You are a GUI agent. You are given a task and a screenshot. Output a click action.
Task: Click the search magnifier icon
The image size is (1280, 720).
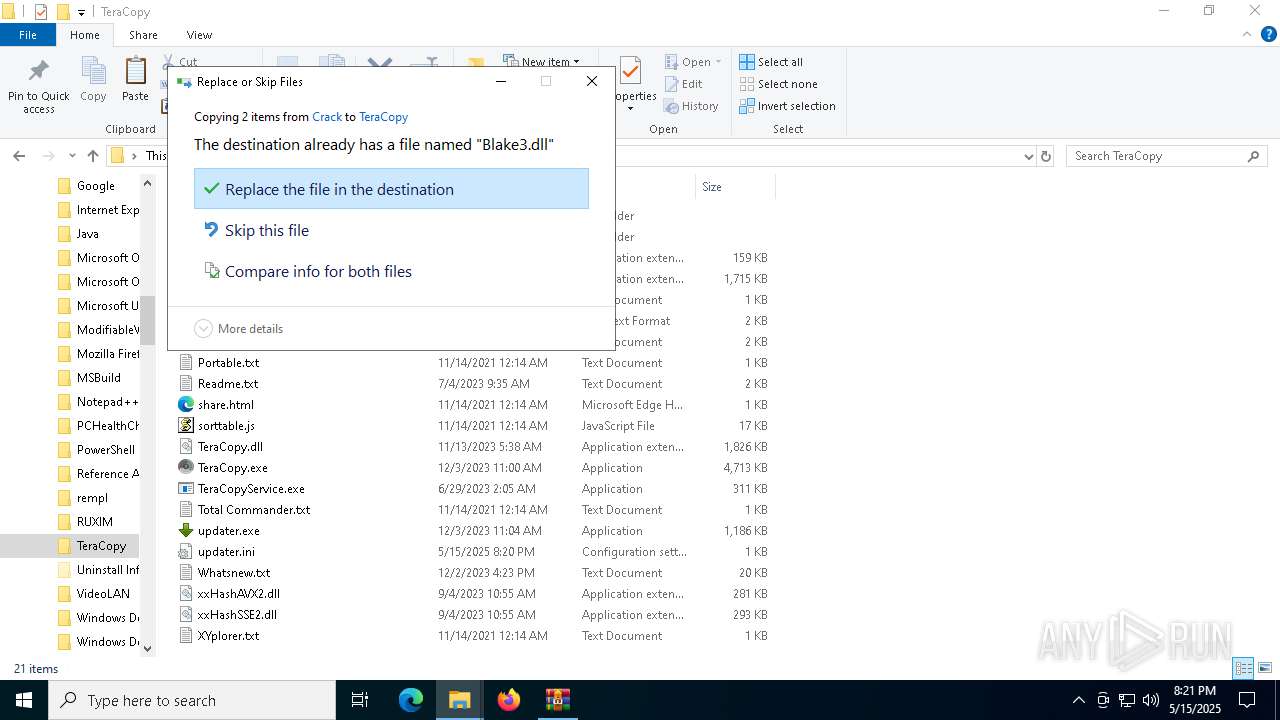click(x=1253, y=156)
